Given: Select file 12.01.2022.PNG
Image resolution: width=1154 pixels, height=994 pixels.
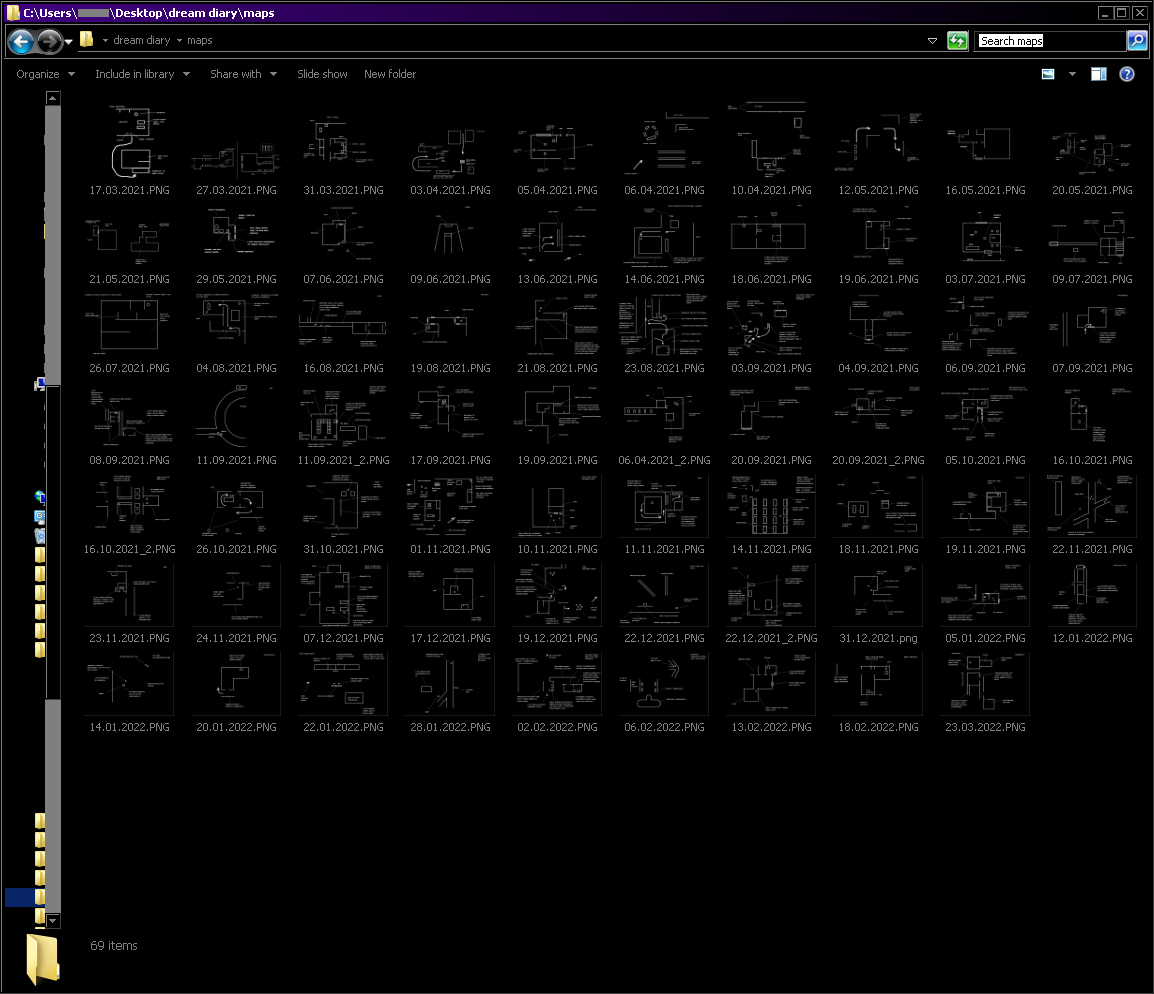Looking at the screenshot, I should click(1092, 603).
